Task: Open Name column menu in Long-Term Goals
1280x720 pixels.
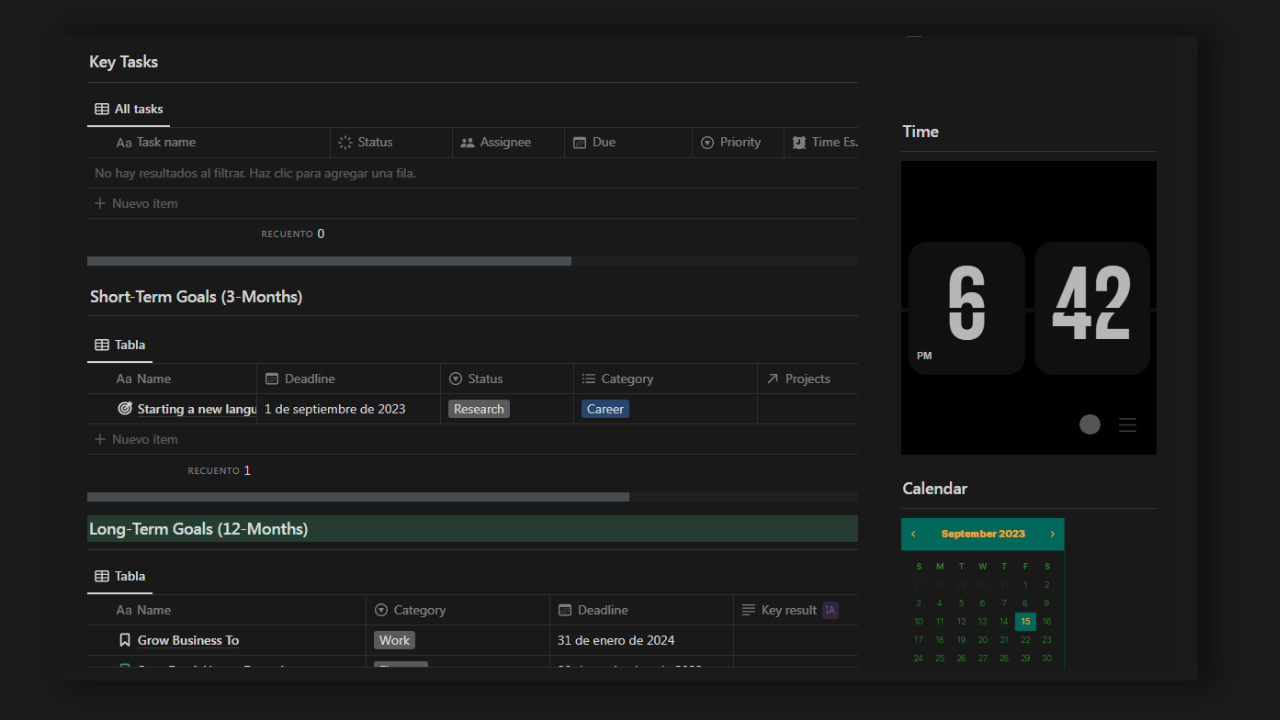Action: (x=227, y=610)
